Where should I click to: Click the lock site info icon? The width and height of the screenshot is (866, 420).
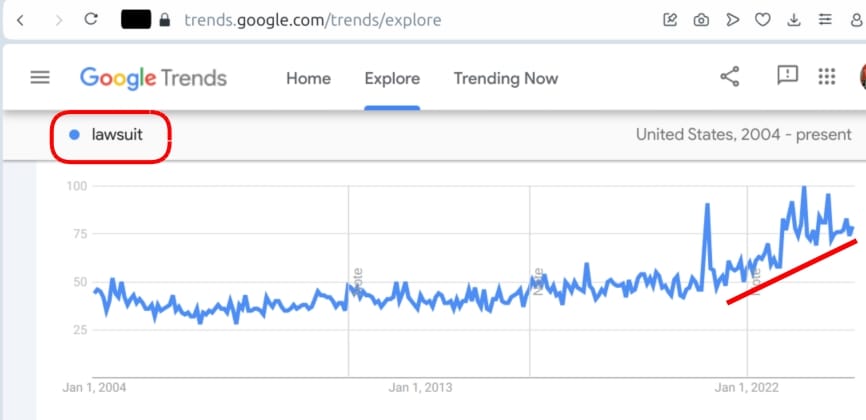[164, 20]
